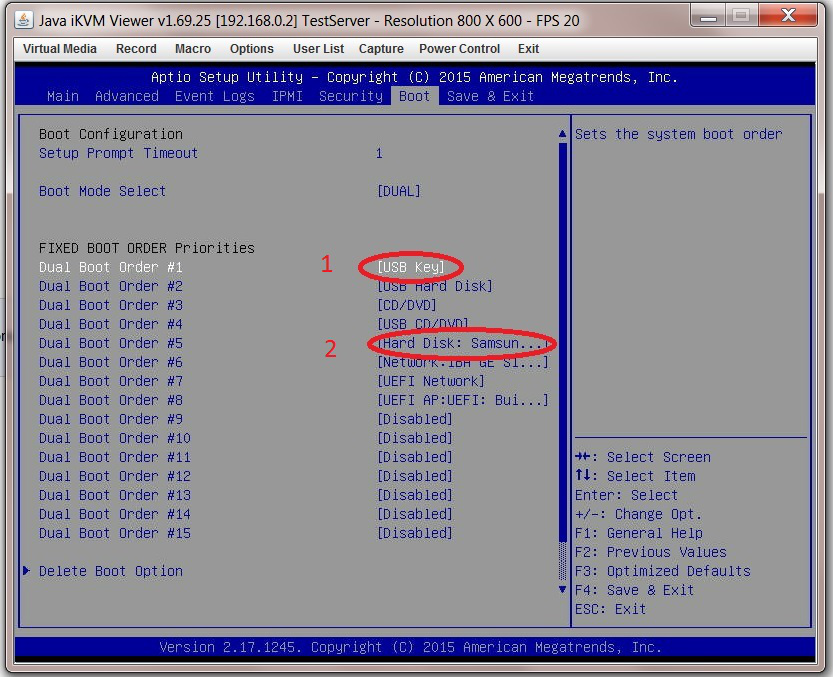Switch to the Advanced BIOS tab

127,96
